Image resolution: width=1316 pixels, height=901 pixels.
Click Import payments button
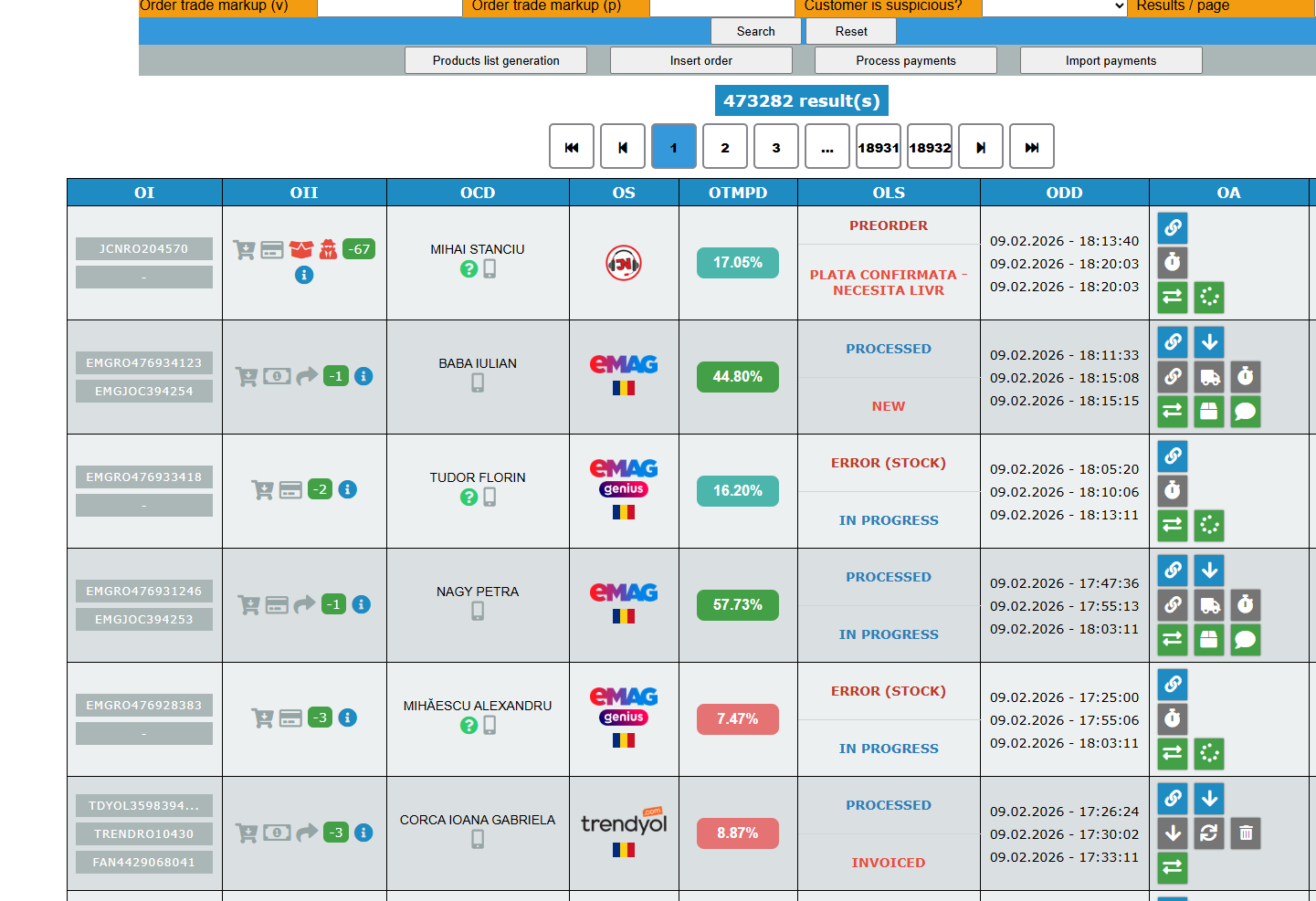(x=1111, y=60)
